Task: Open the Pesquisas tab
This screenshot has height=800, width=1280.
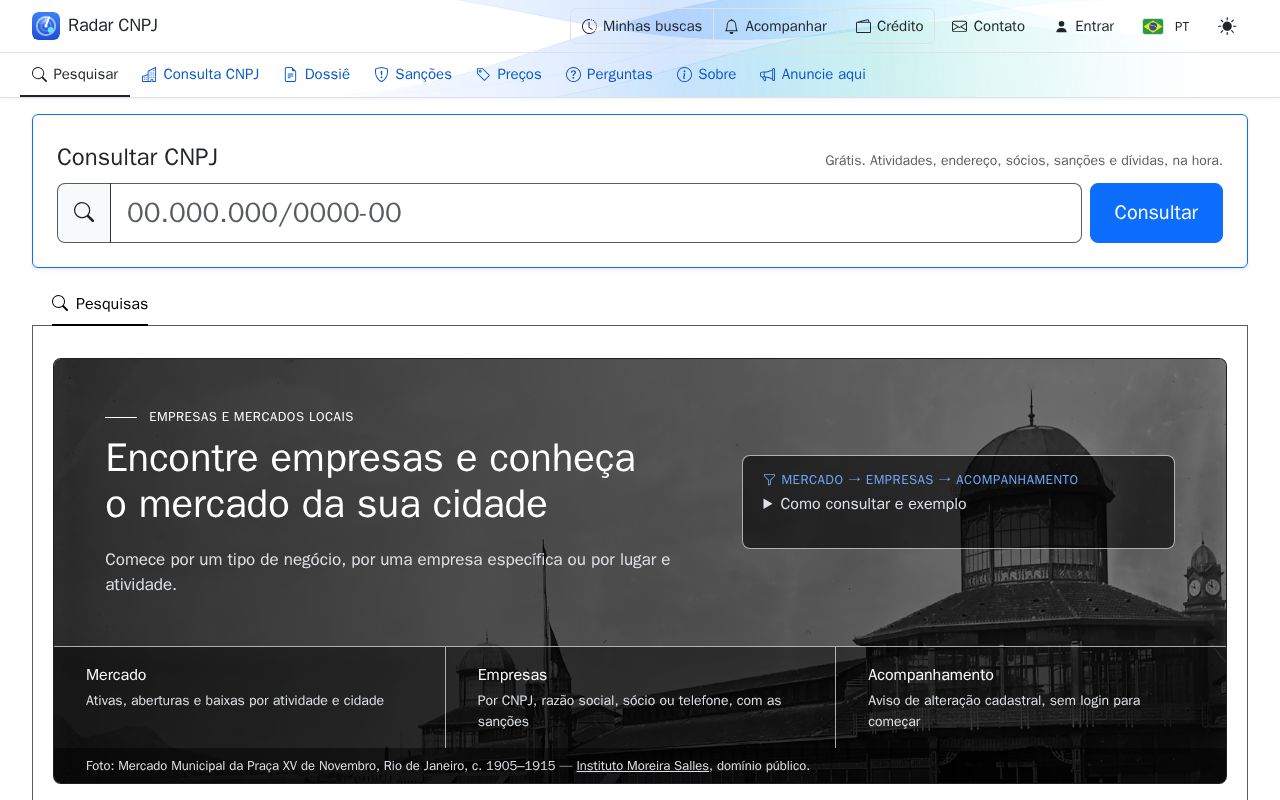Action: tap(100, 304)
